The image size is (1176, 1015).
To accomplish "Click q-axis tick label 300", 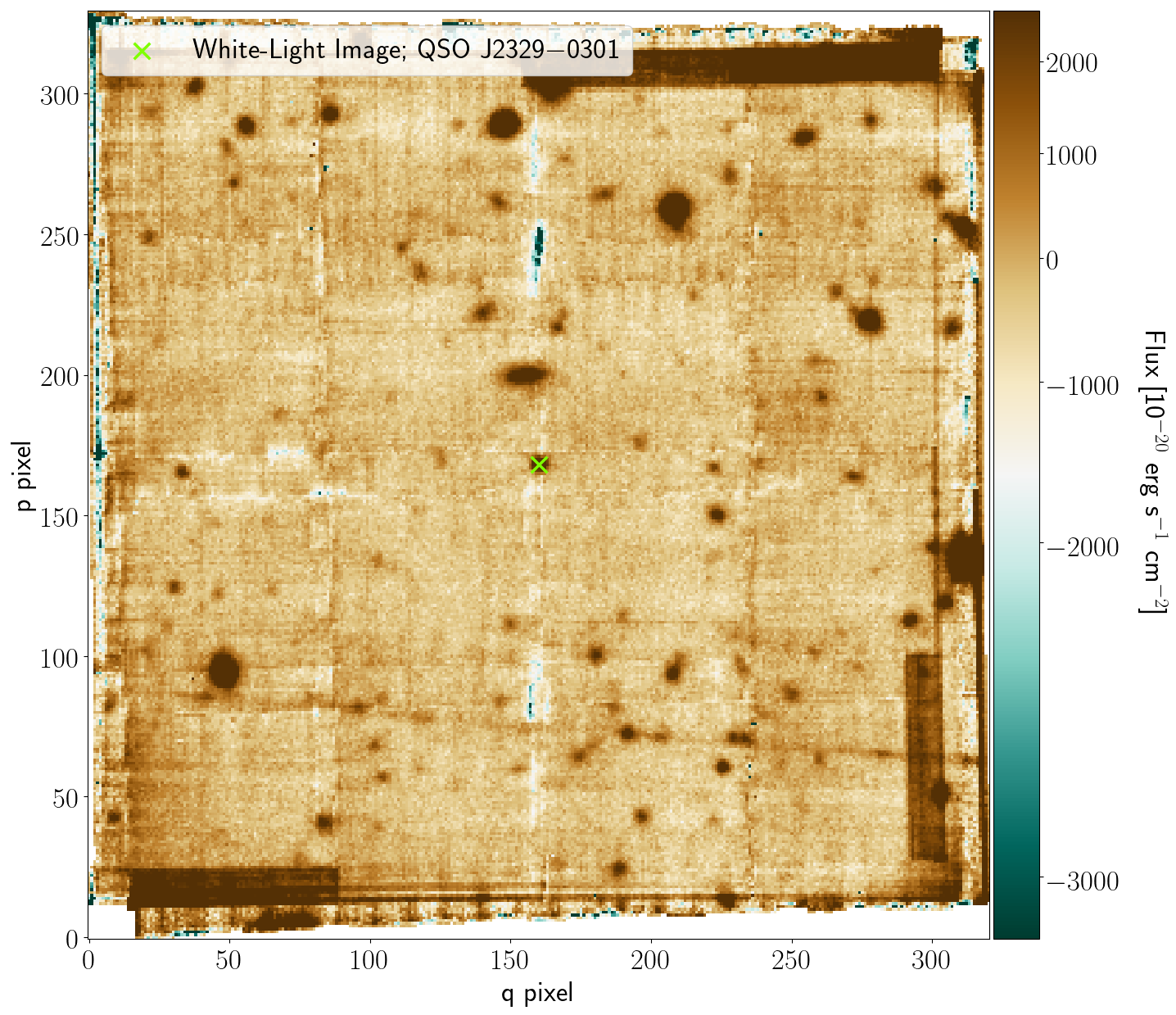I will pyautogui.click(x=933, y=960).
